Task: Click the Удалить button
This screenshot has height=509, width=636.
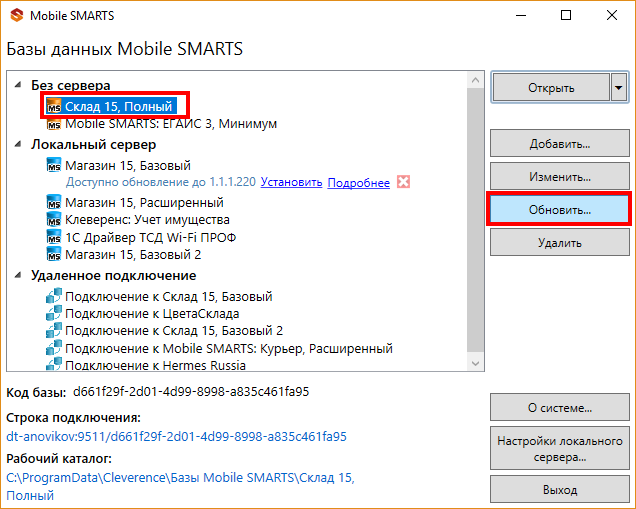Action: tap(560, 243)
